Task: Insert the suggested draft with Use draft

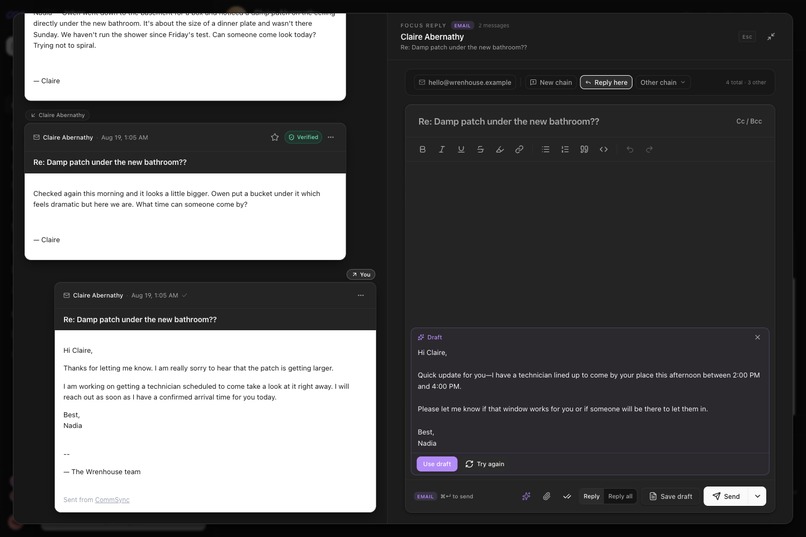Action: [437, 464]
